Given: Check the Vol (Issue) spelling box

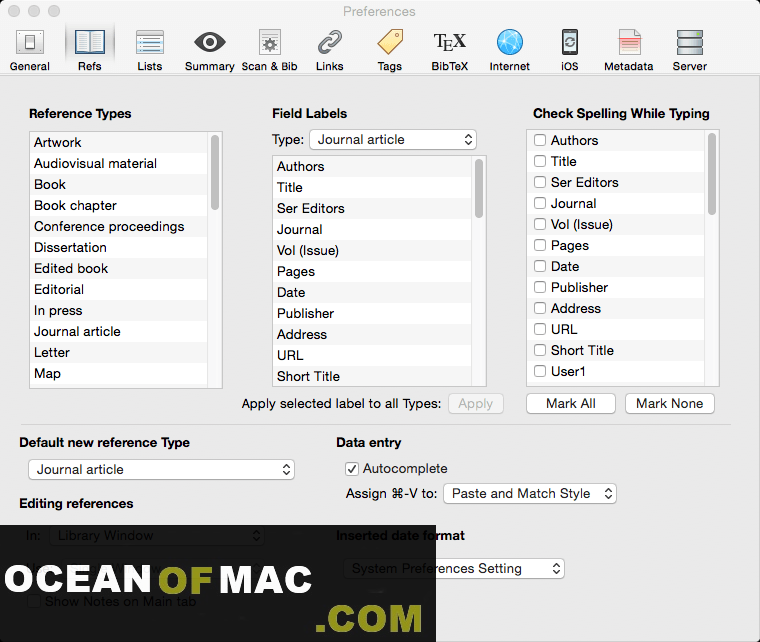Looking at the screenshot, I should coord(540,224).
